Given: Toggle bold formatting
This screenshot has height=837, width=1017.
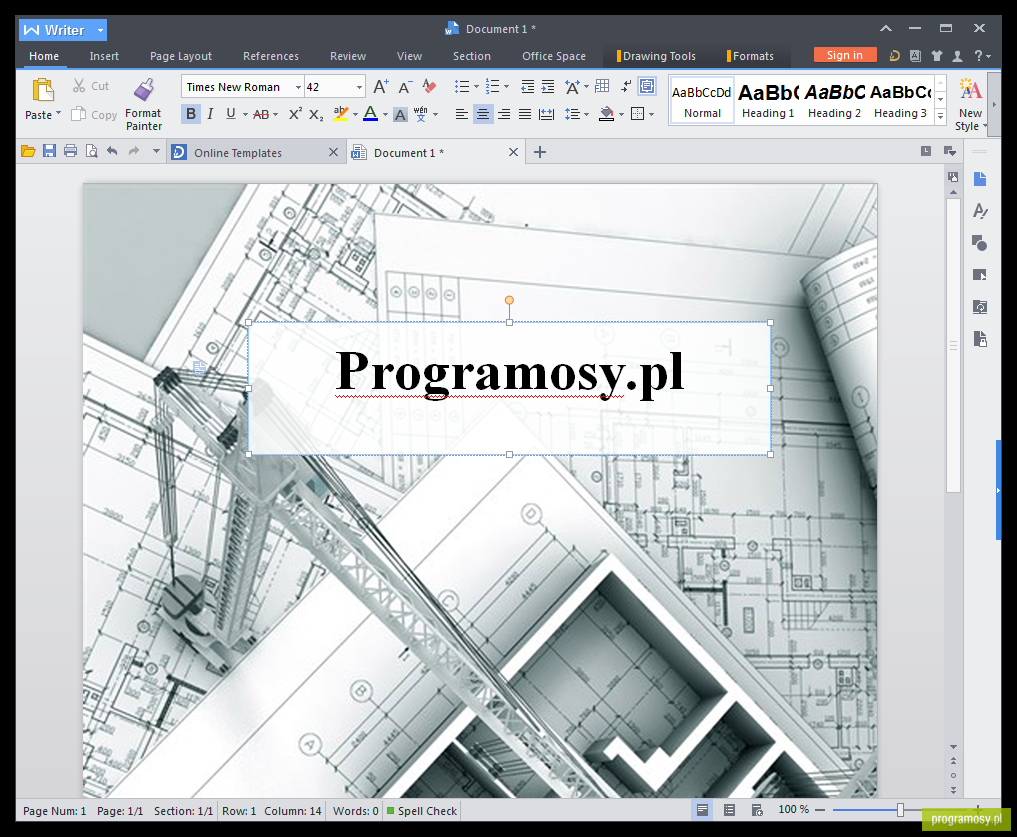Looking at the screenshot, I should (191, 114).
